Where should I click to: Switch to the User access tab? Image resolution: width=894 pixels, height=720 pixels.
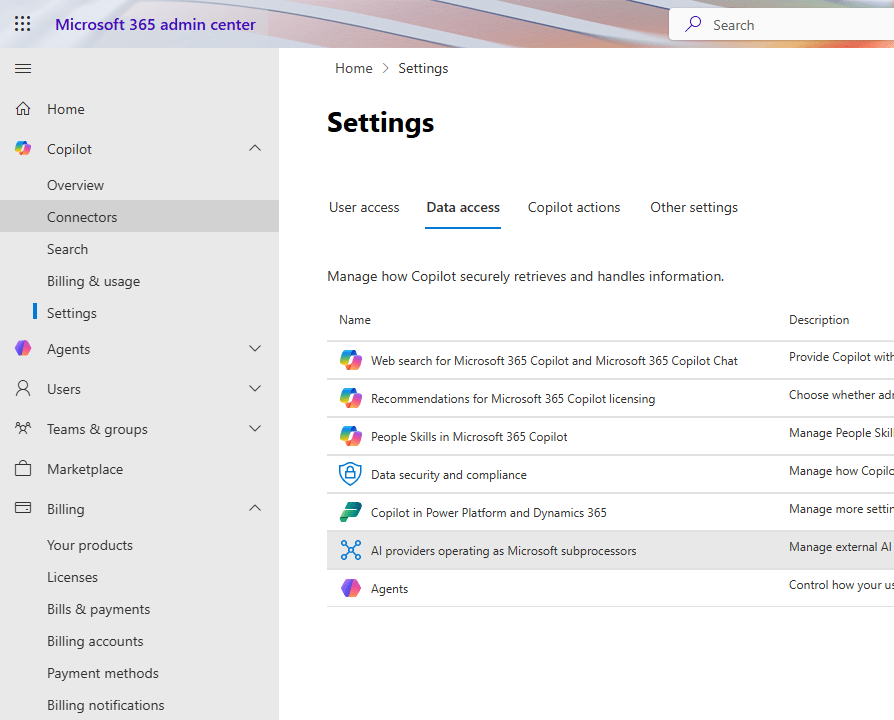[x=364, y=208]
